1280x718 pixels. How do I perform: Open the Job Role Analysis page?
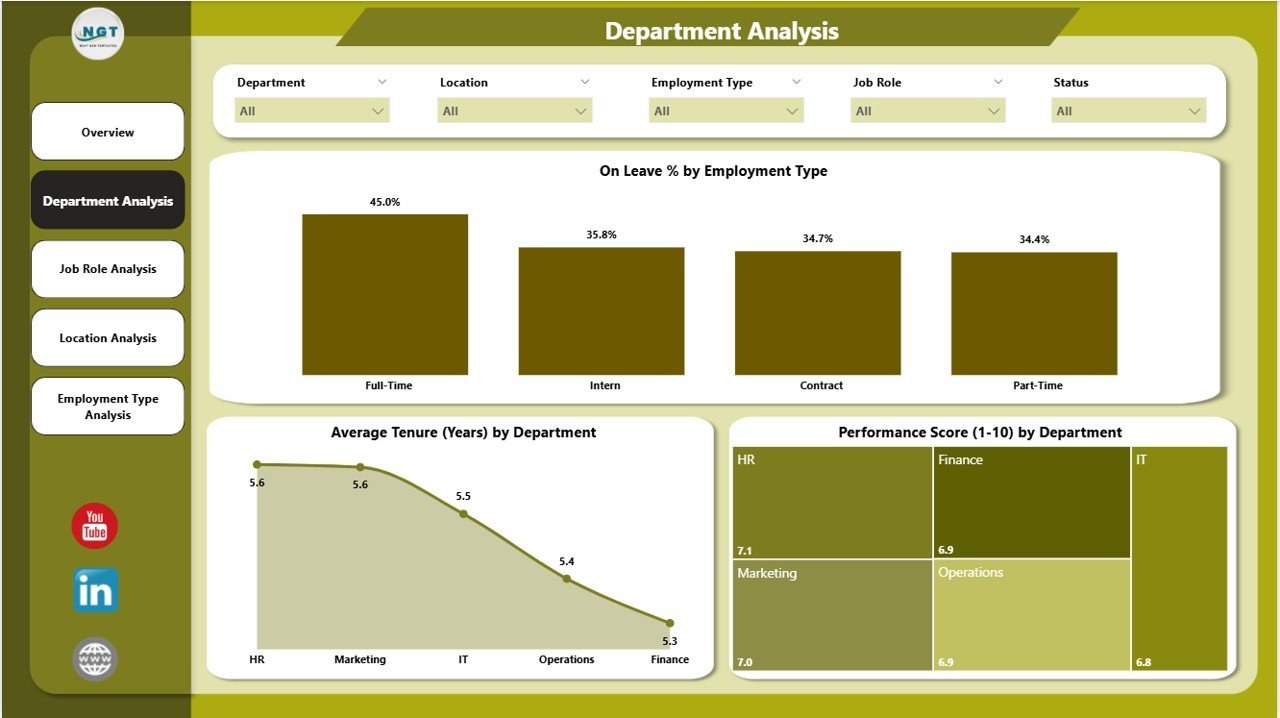(107, 268)
